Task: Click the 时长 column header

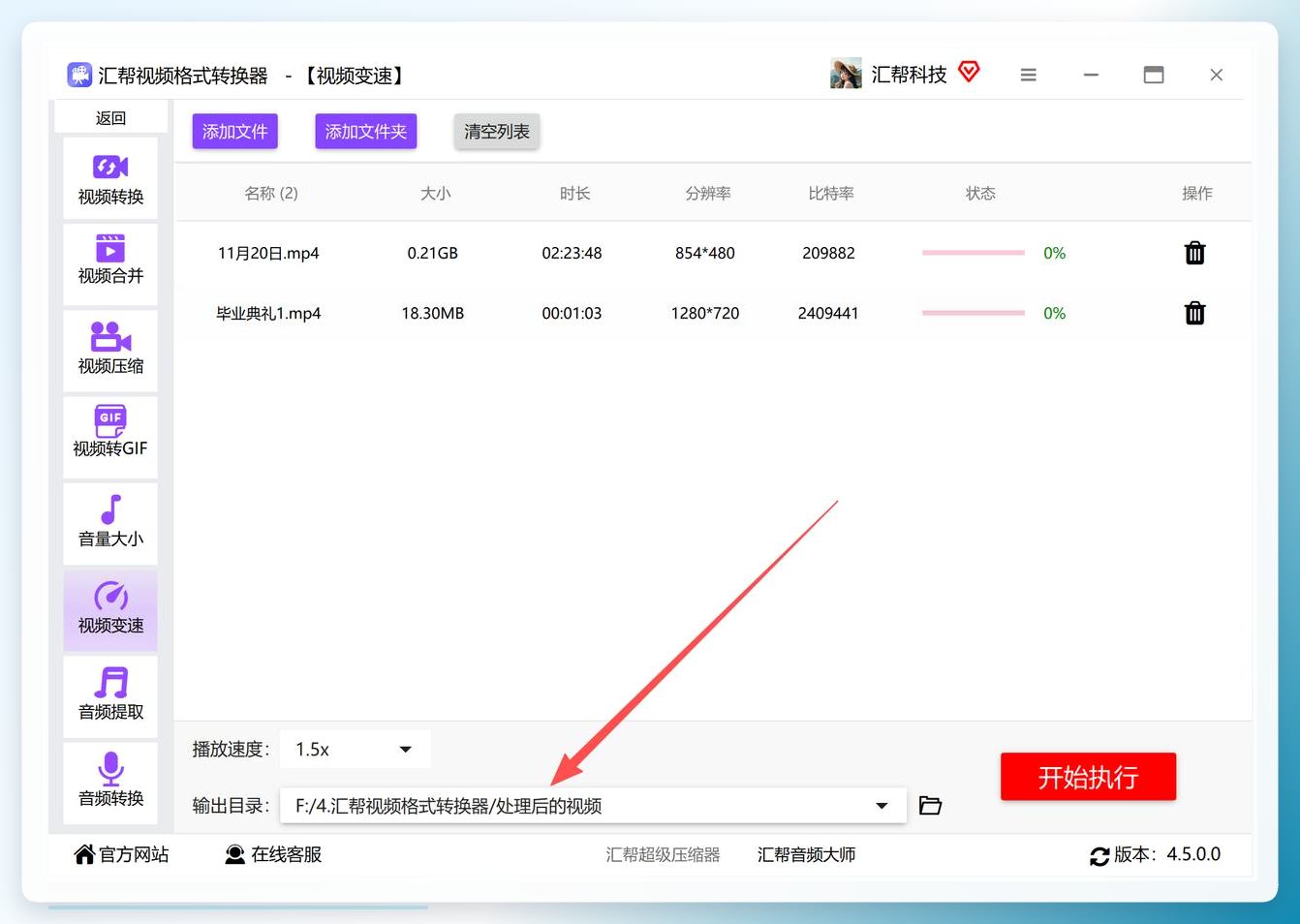Action: (574, 194)
